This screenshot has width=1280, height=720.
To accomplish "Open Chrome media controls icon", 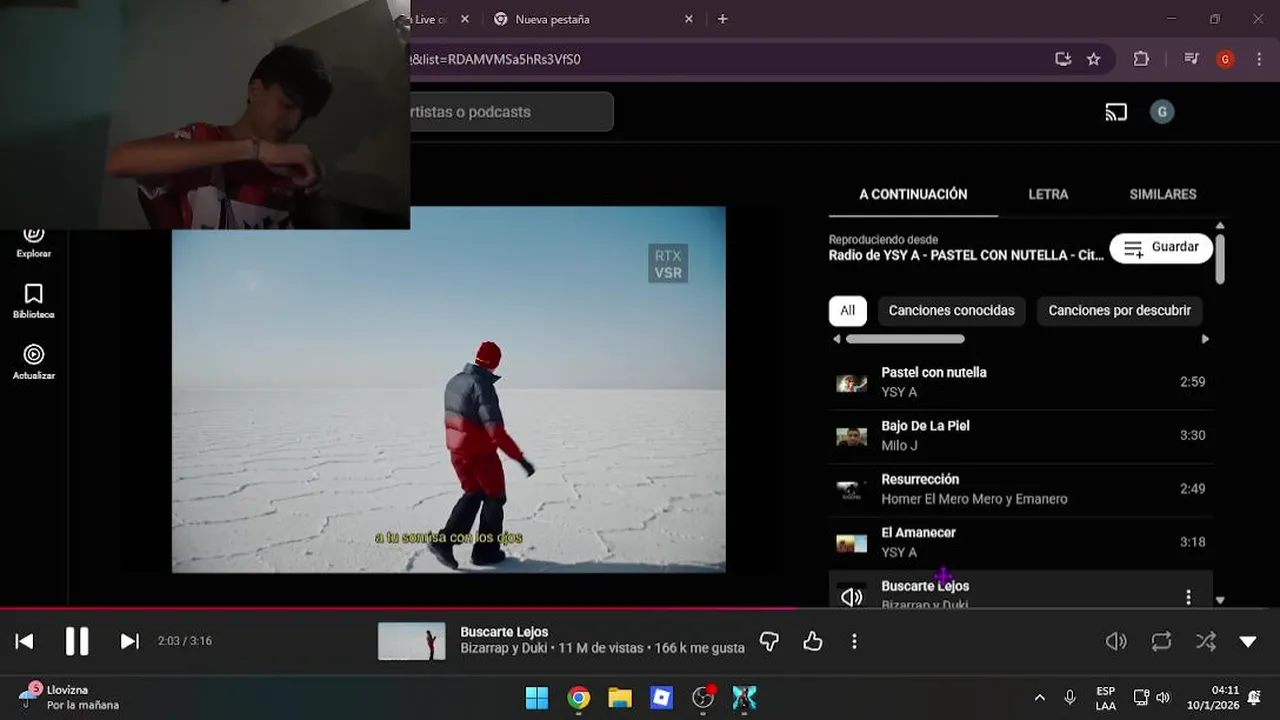I will tap(1191, 59).
